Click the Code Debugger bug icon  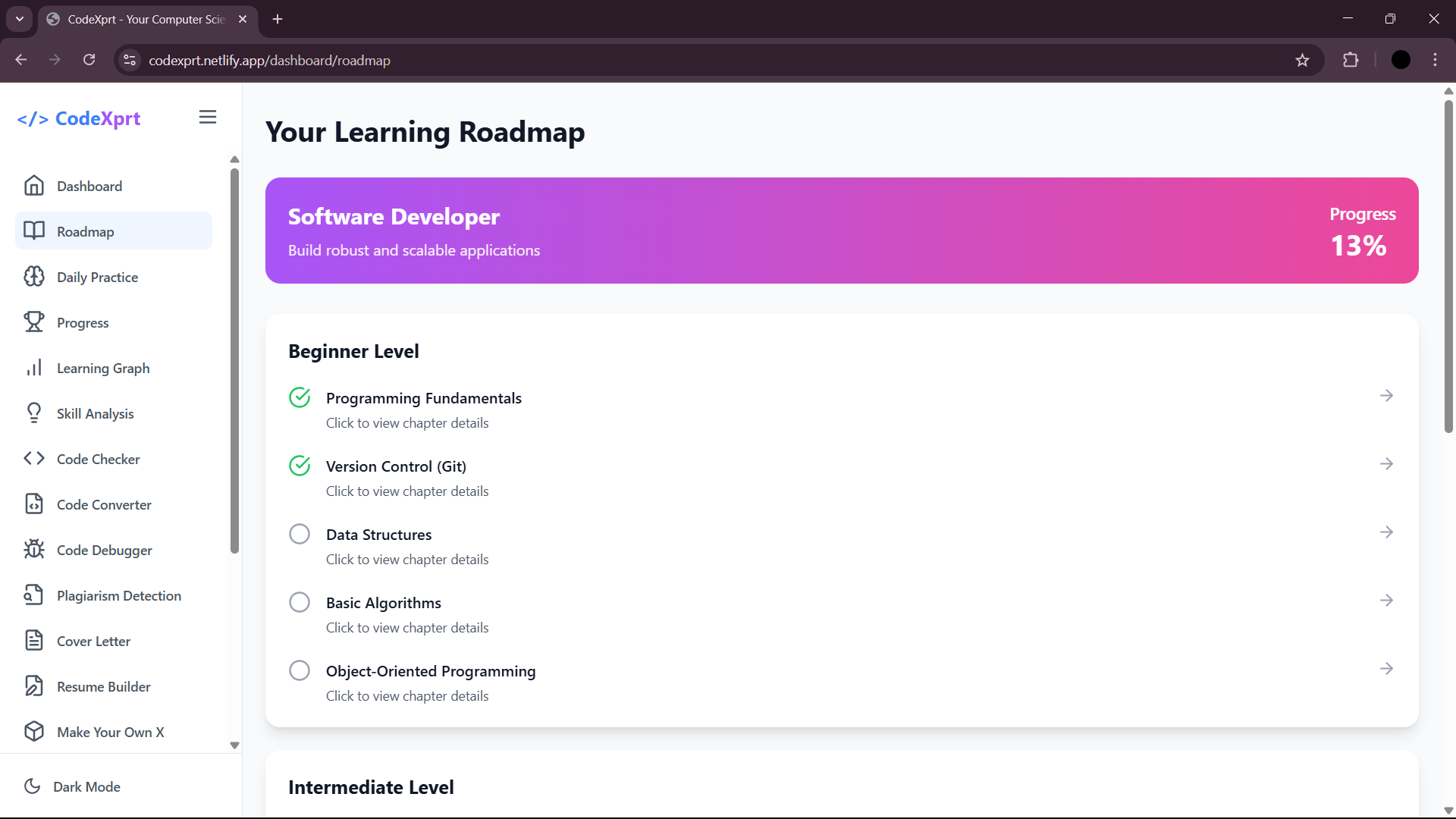34,550
